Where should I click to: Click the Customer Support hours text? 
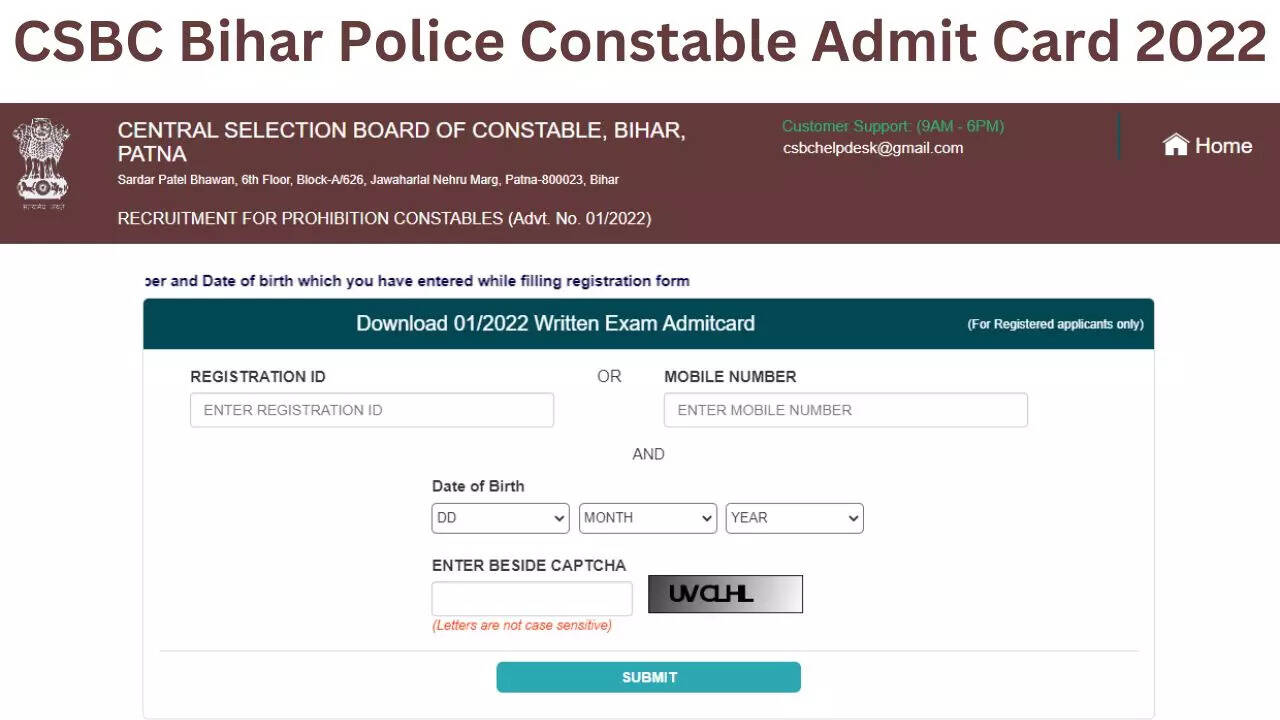[x=892, y=126]
